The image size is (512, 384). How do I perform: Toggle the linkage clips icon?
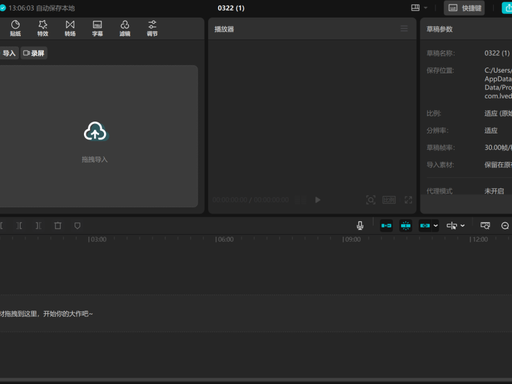425,226
